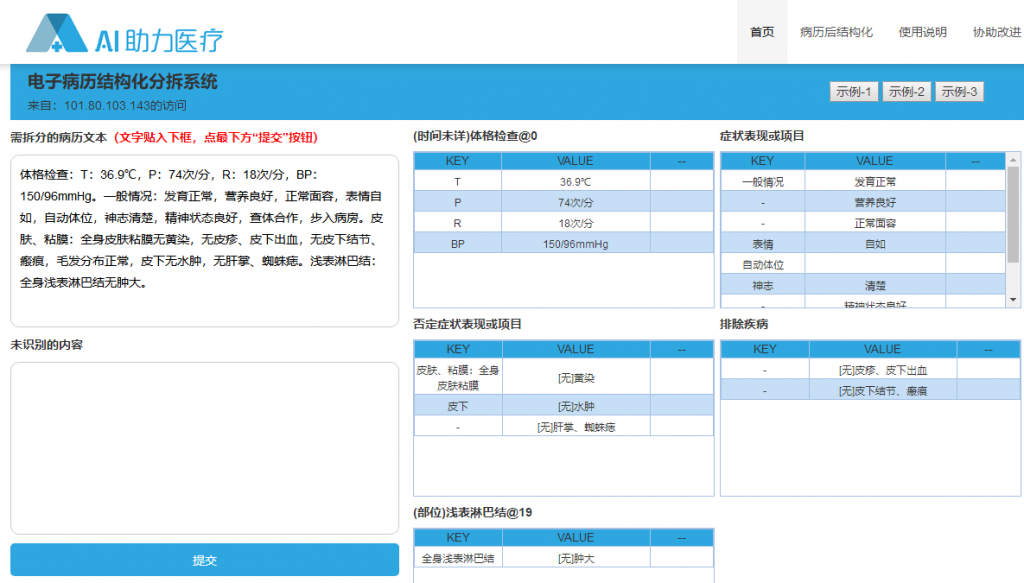Go to 协助改进 page
The height and width of the screenshot is (583, 1024).
[x=996, y=32]
